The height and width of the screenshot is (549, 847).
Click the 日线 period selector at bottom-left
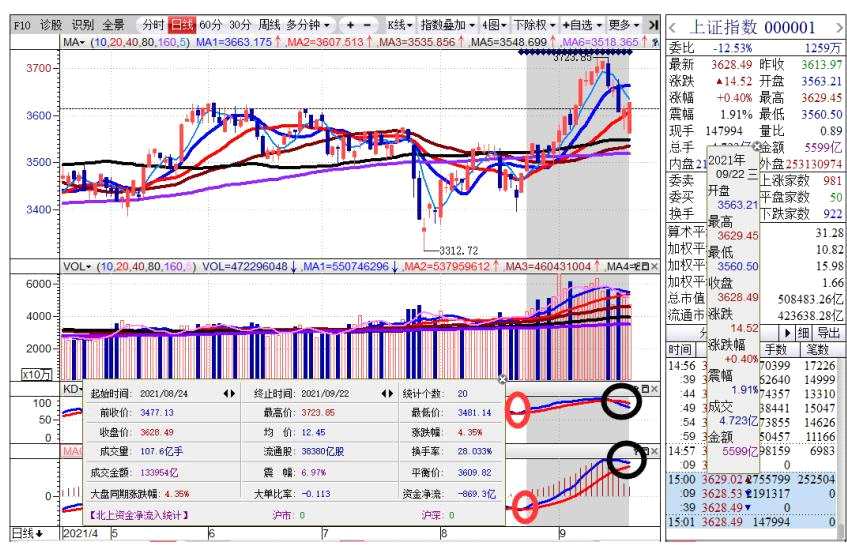tap(28, 534)
